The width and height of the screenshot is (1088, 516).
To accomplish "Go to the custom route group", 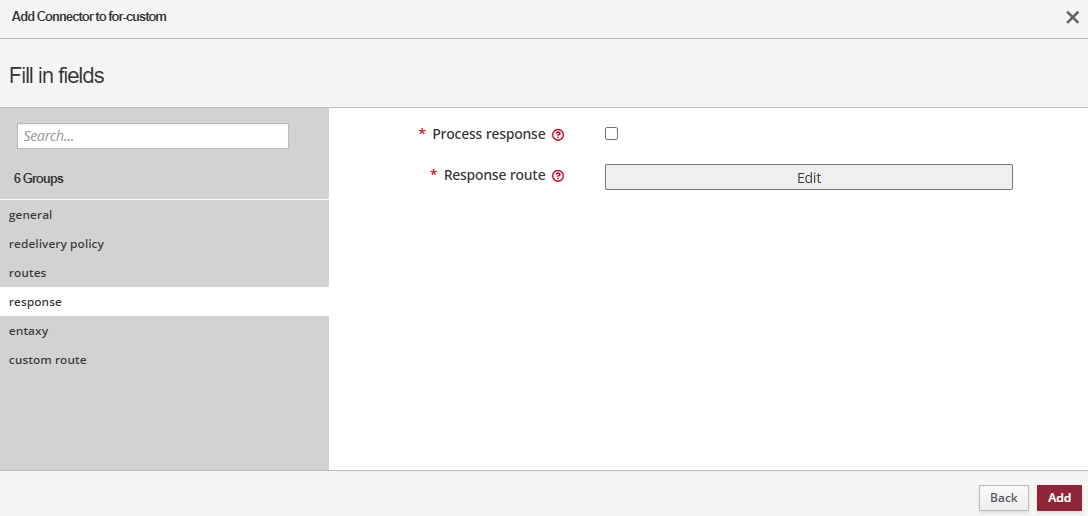I will [x=48, y=360].
